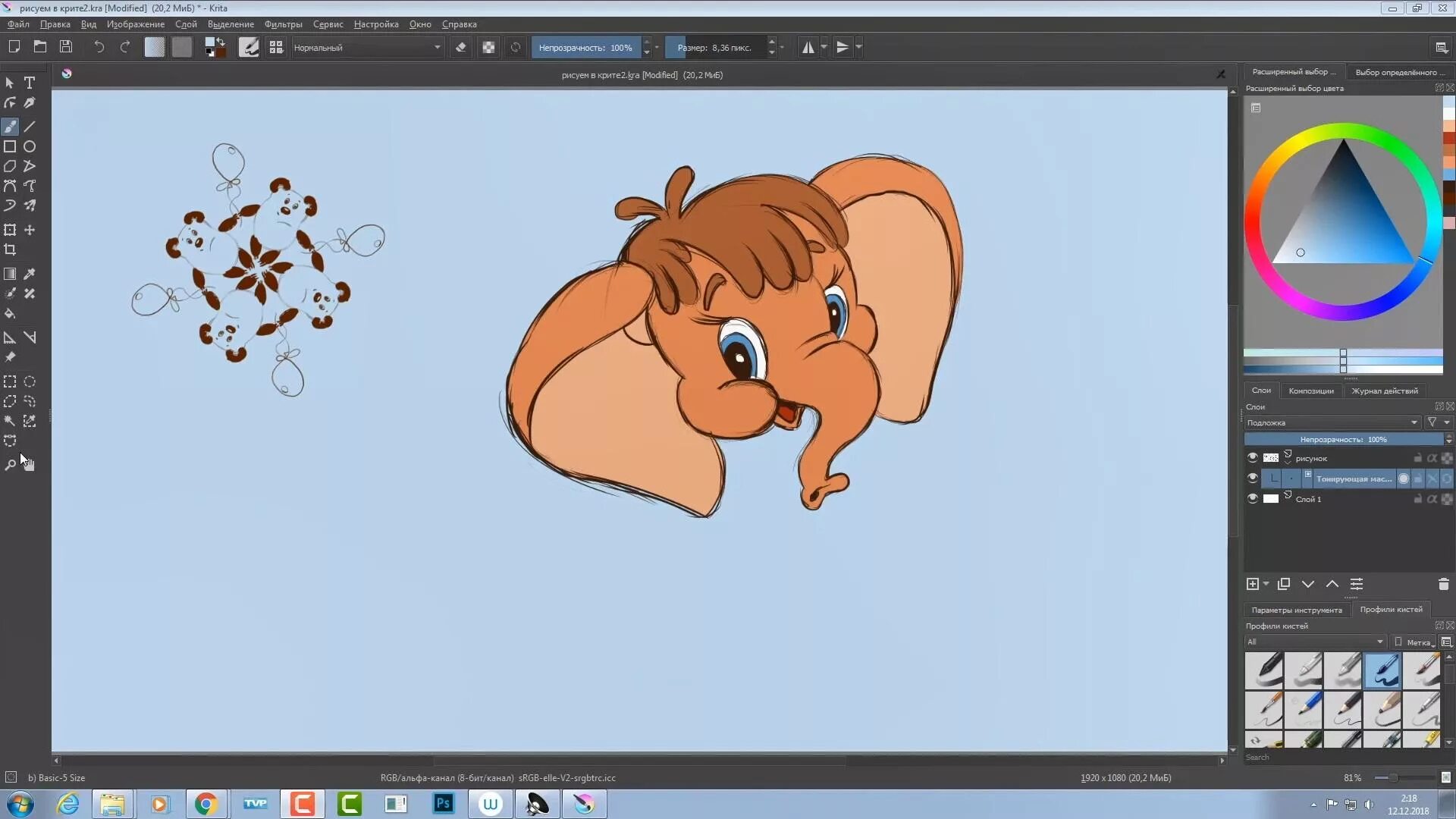Select the Crop tool
The height and width of the screenshot is (819, 1456).
pyautogui.click(x=10, y=249)
